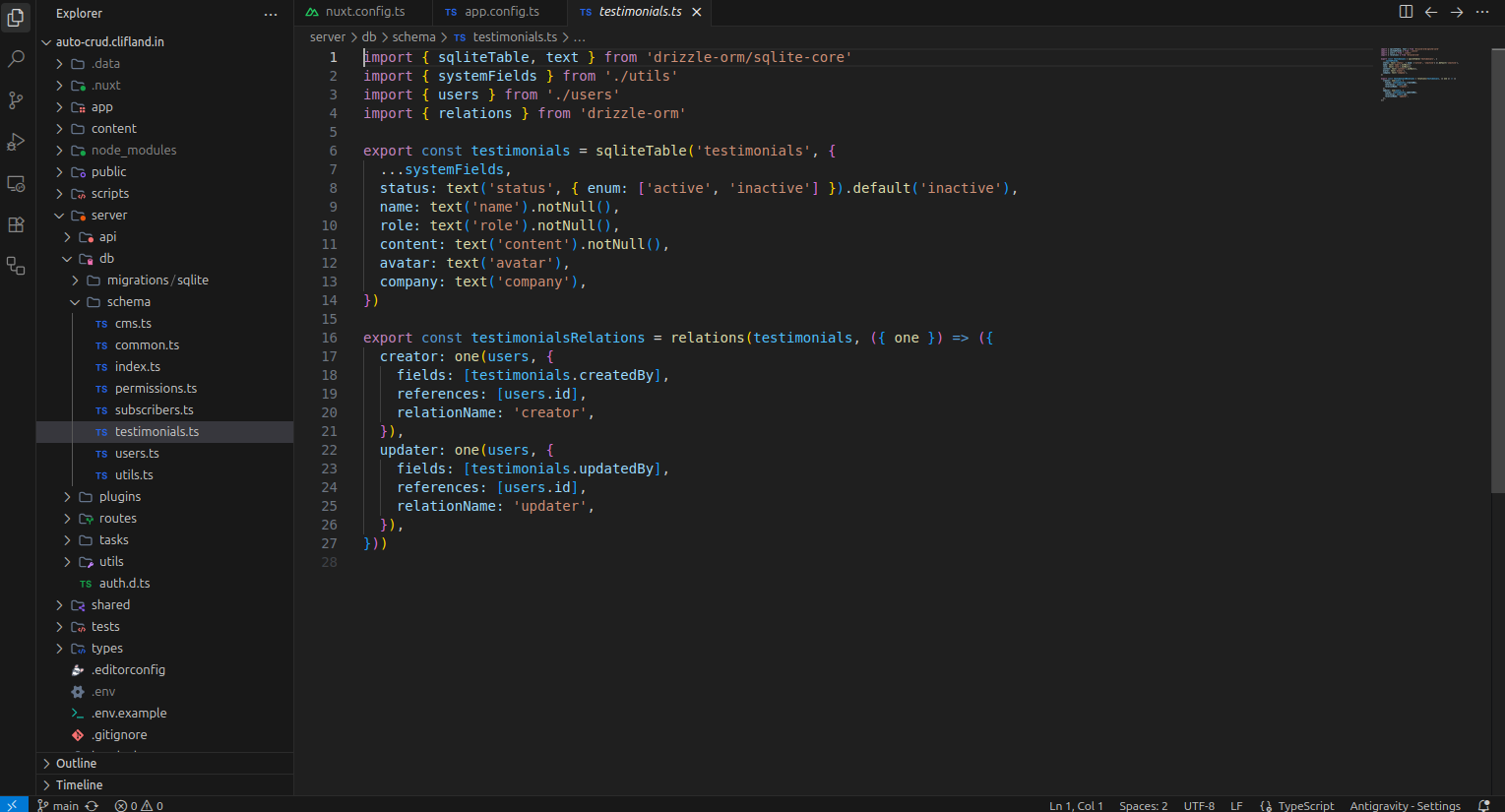This screenshot has height=812, width=1505.
Task: Switch to the app.config.ts tab
Action: [x=500, y=12]
